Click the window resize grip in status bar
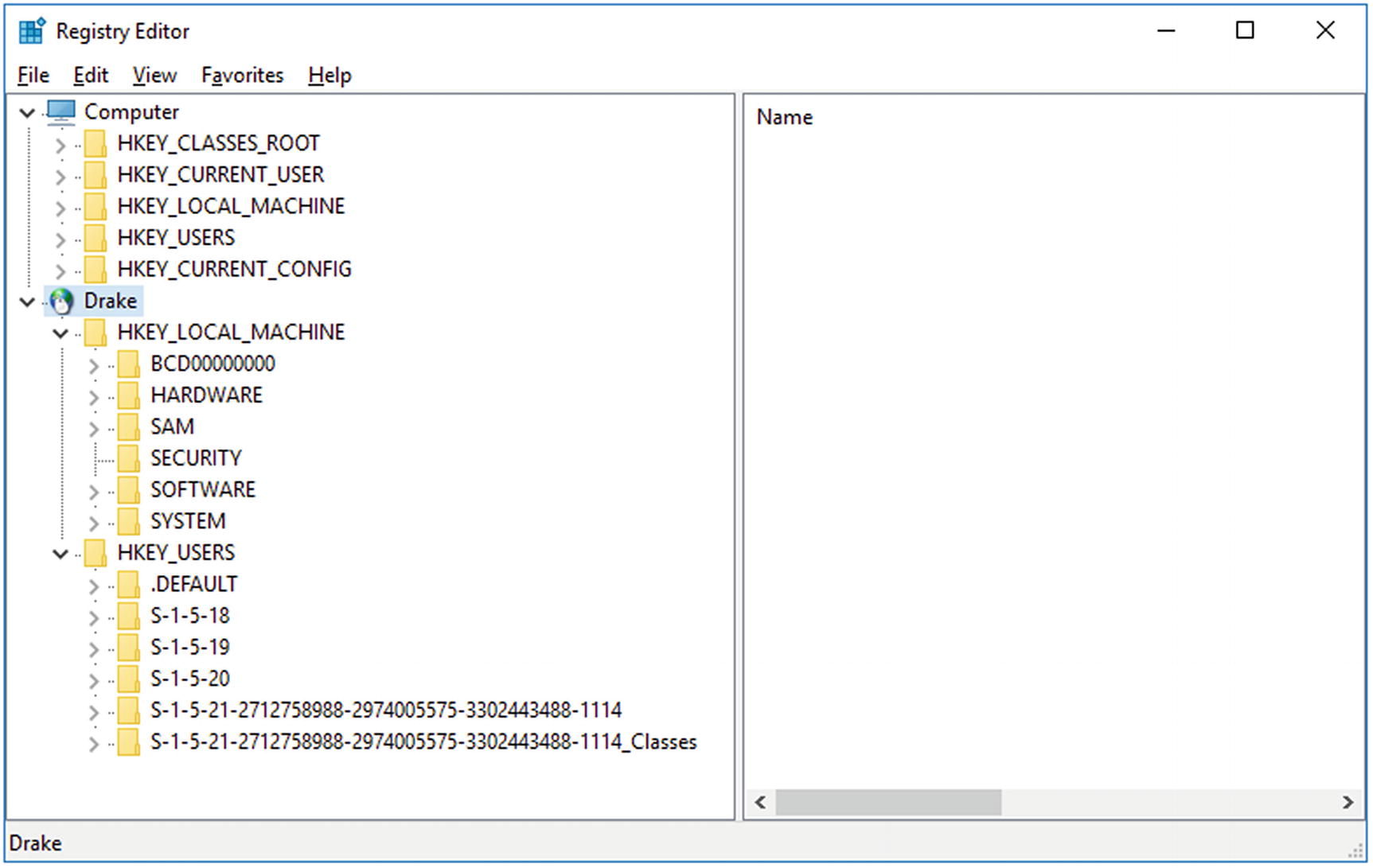Image resolution: width=1373 pixels, height=868 pixels. 1356,852
